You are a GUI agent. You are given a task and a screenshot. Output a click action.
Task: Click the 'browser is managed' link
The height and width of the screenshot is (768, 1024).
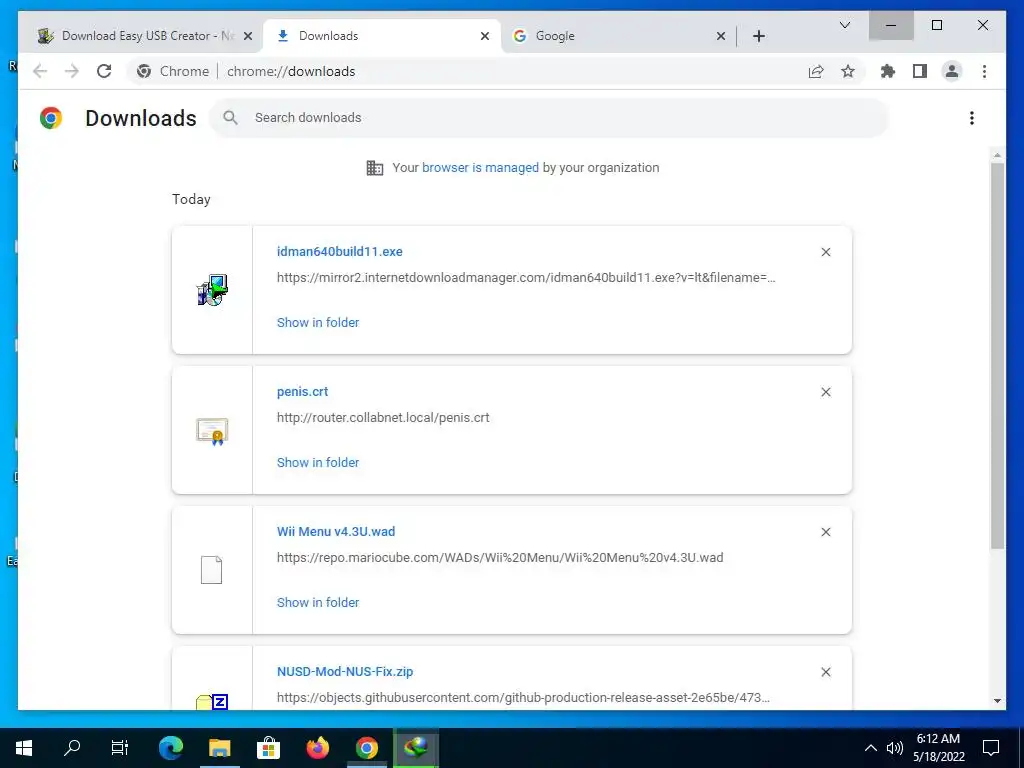(480, 167)
